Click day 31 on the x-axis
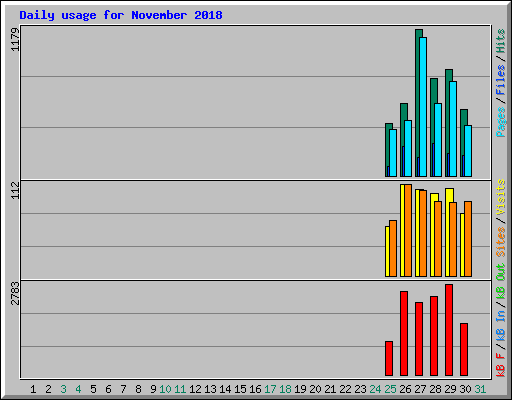 pyautogui.click(x=480, y=389)
